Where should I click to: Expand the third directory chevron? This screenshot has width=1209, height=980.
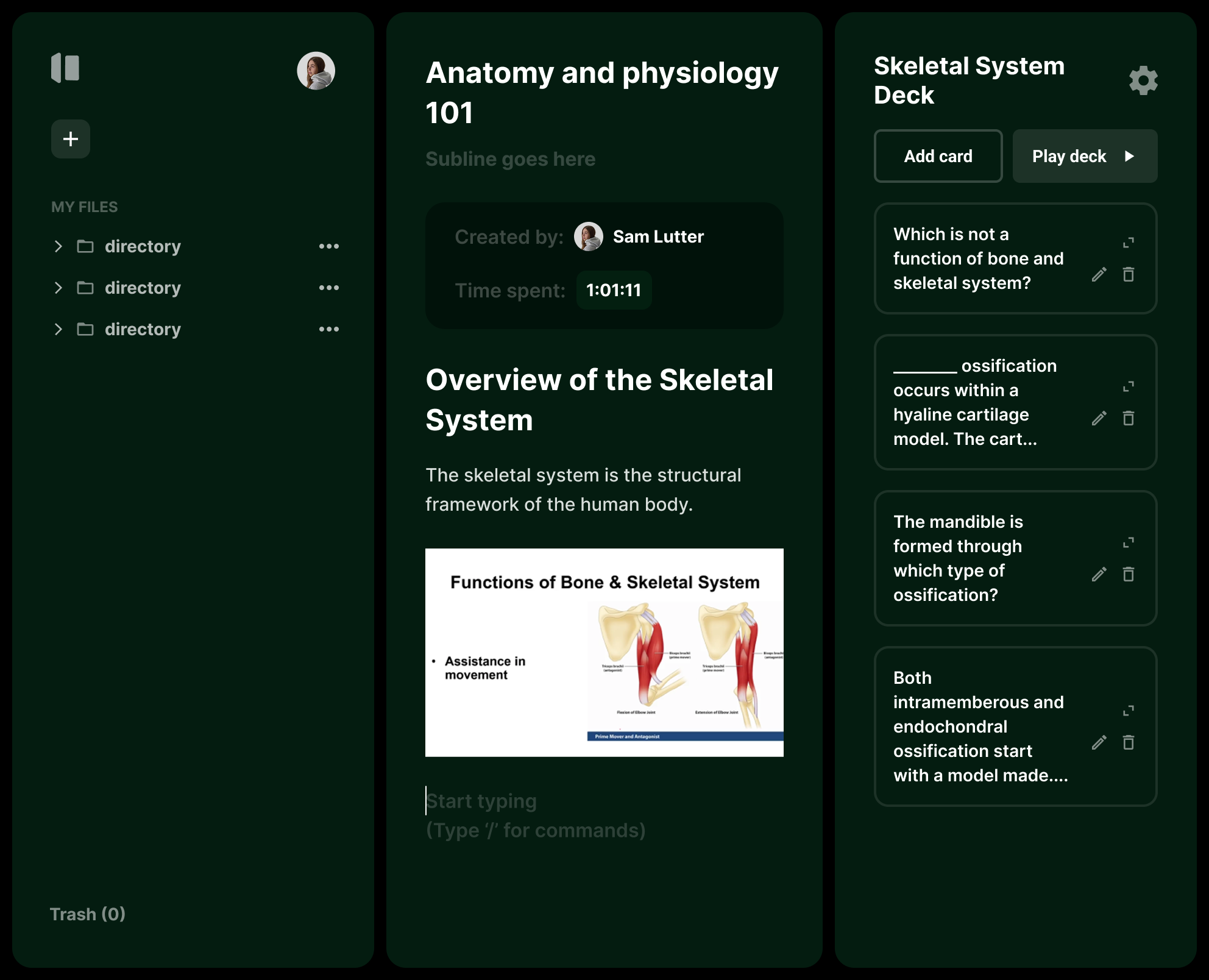(x=58, y=329)
